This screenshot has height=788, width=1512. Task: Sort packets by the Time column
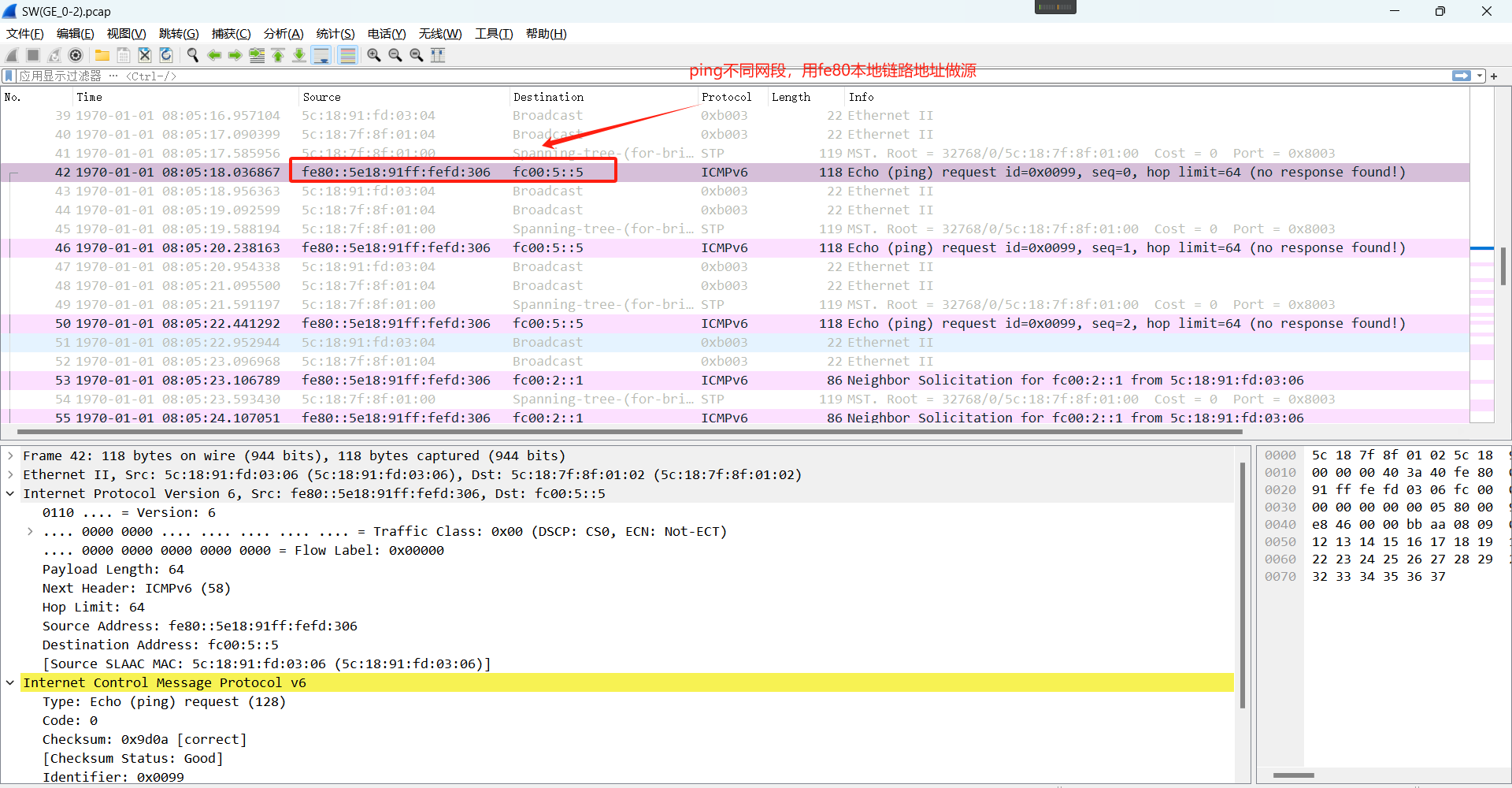(x=185, y=97)
